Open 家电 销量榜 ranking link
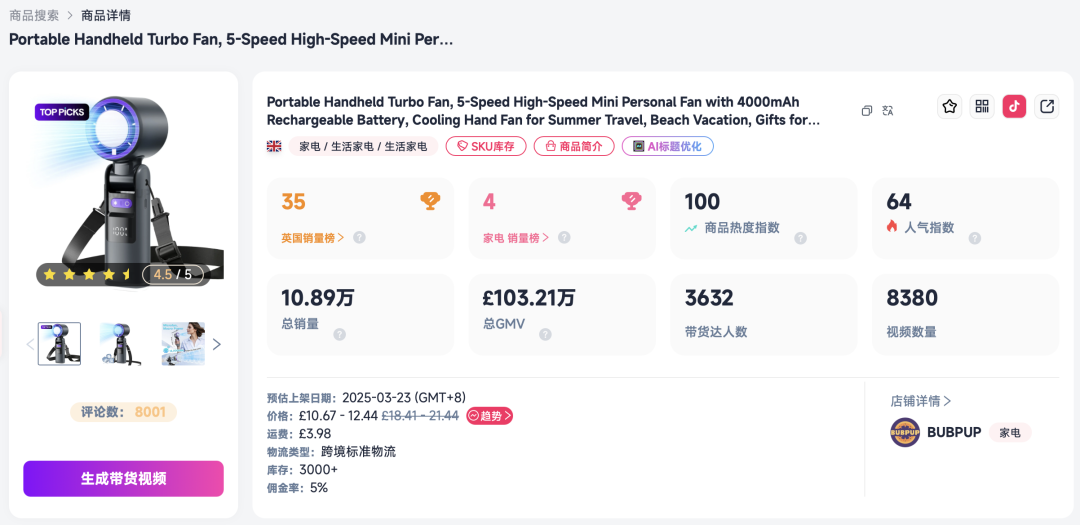 (x=516, y=238)
